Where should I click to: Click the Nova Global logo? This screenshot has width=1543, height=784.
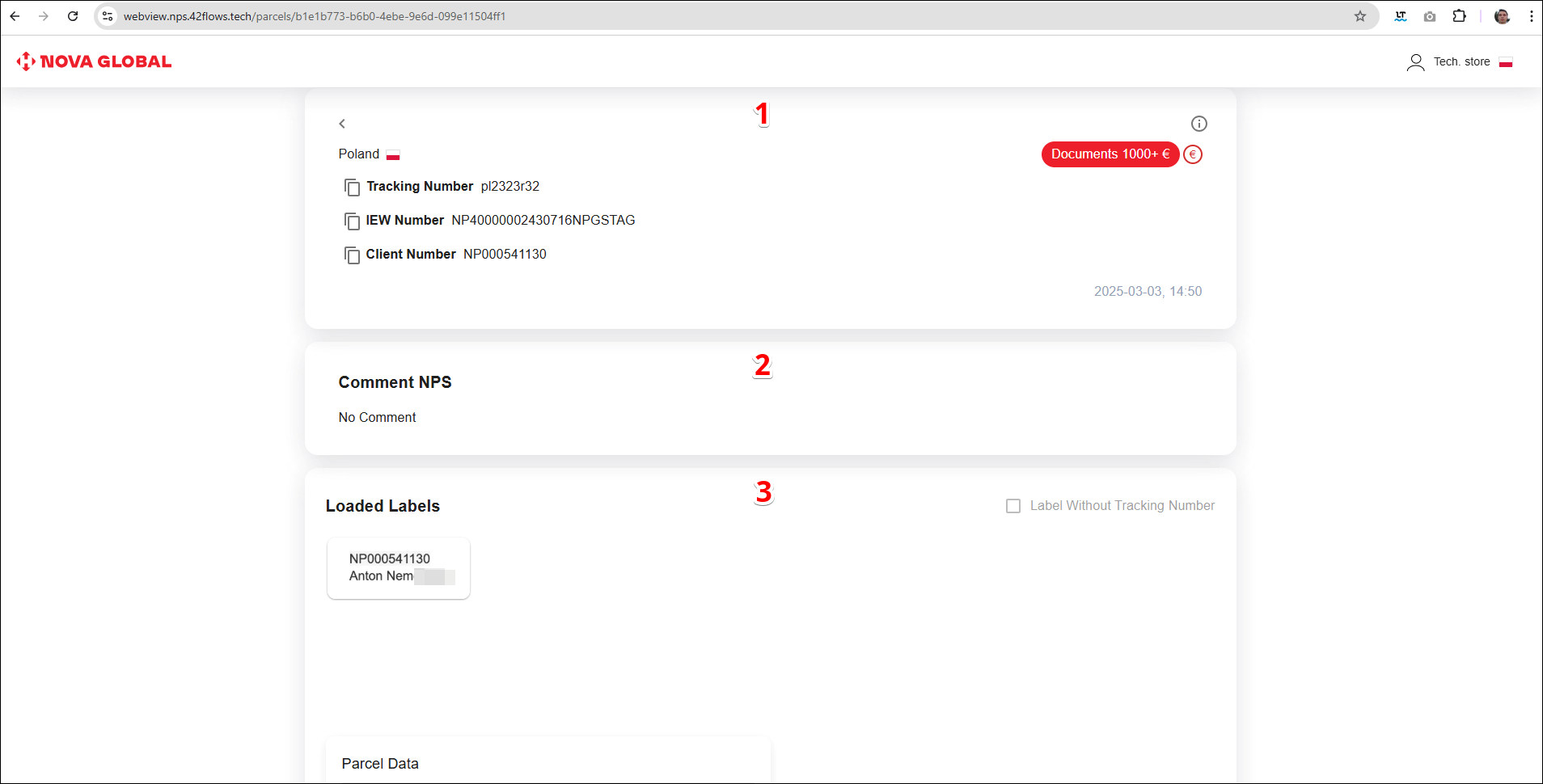click(x=94, y=61)
